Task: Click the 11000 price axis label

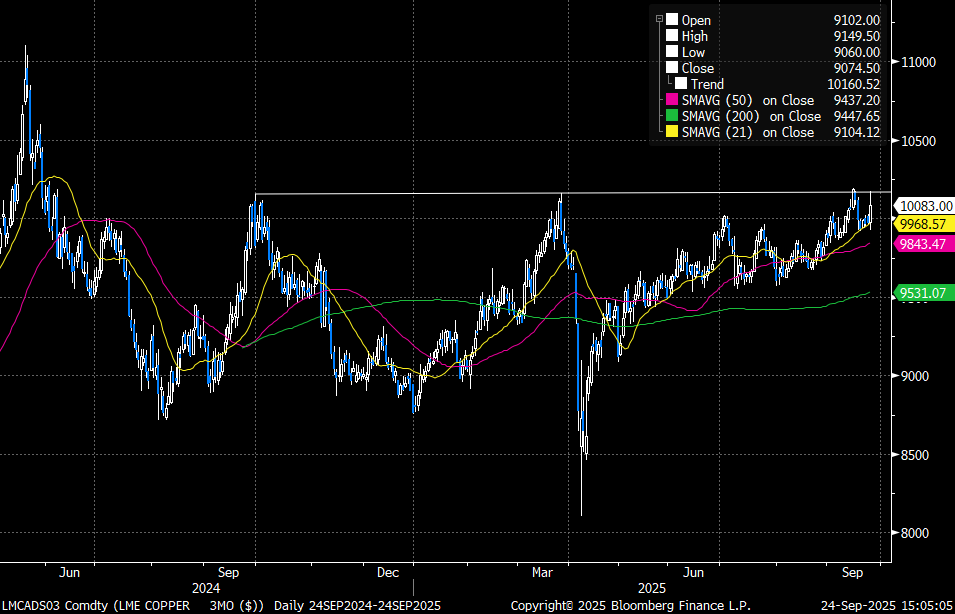Action: (919, 62)
